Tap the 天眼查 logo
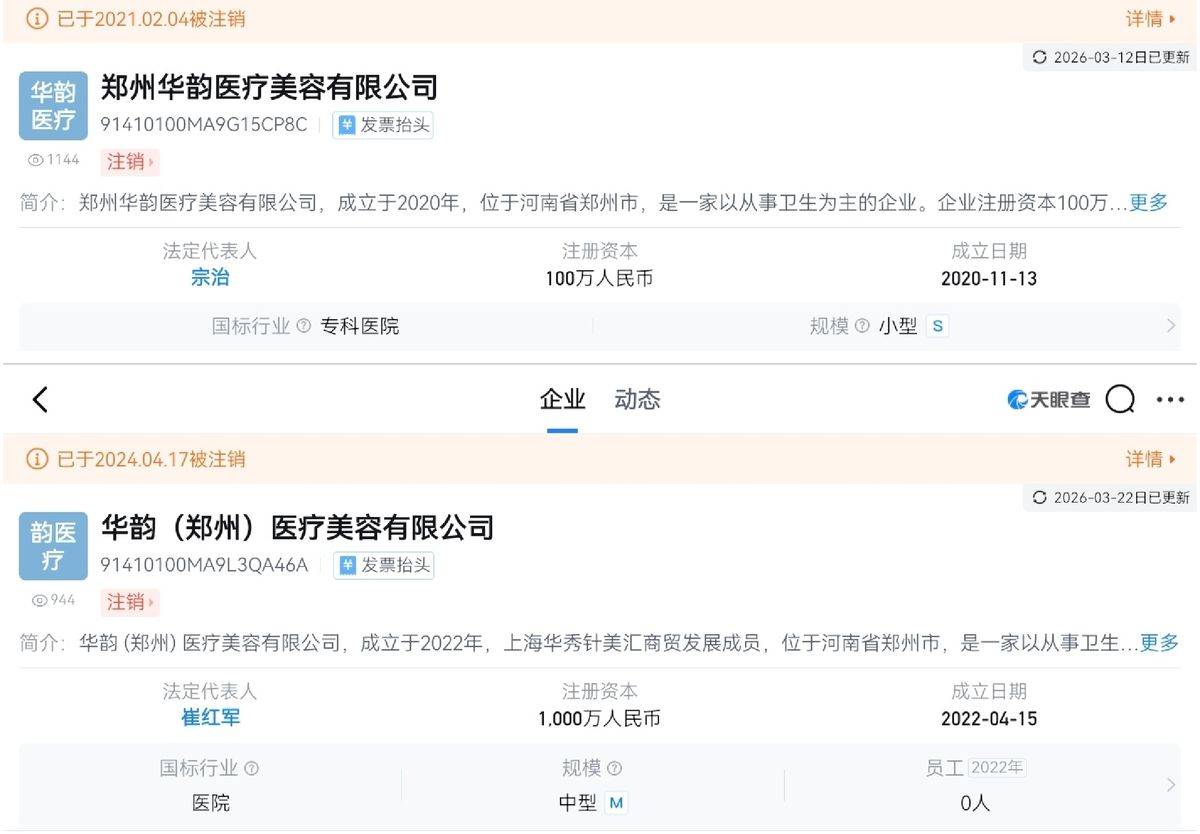The width and height of the screenshot is (1200, 834). tap(1048, 400)
